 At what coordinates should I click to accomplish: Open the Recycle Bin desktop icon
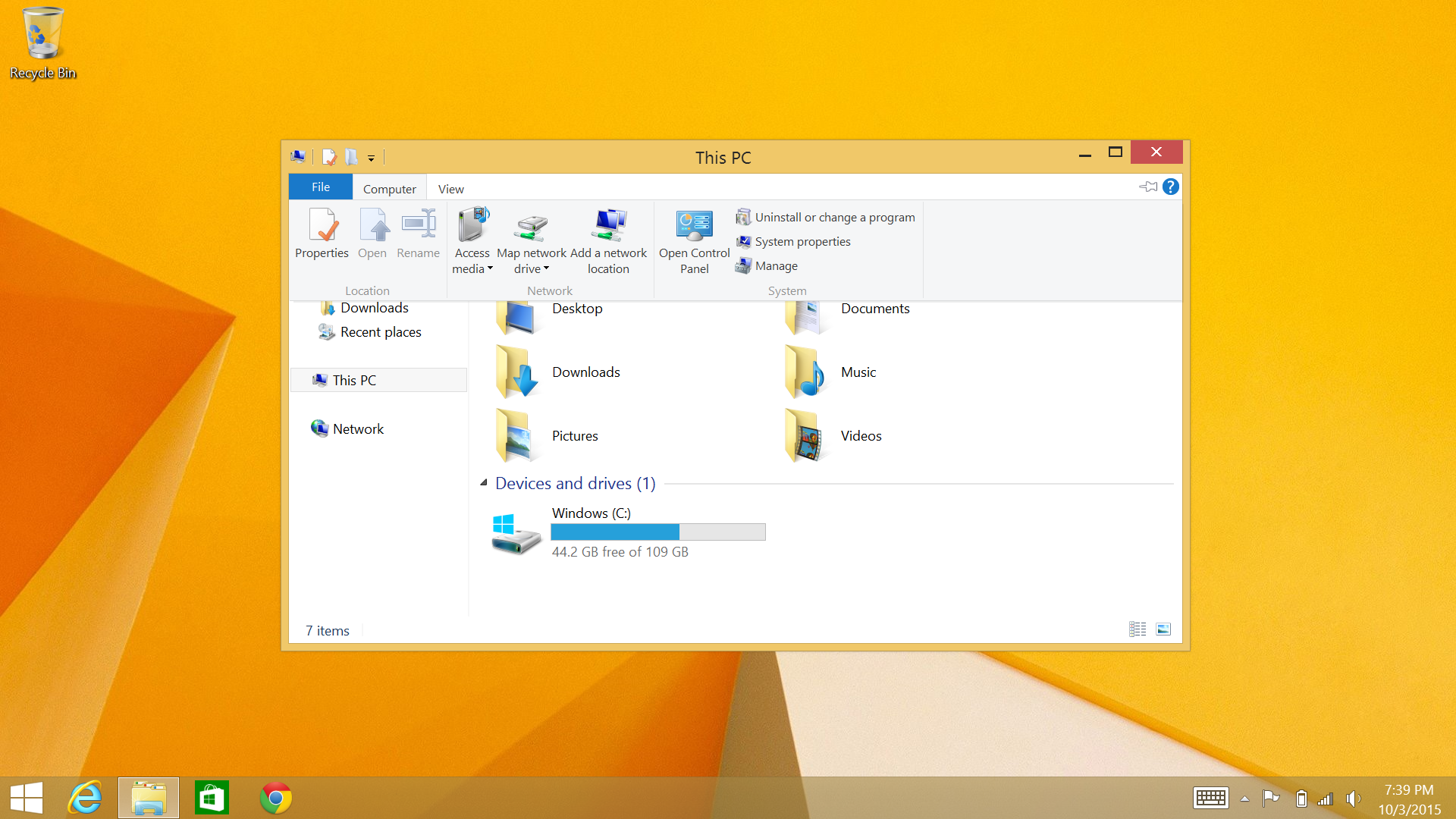[x=42, y=43]
